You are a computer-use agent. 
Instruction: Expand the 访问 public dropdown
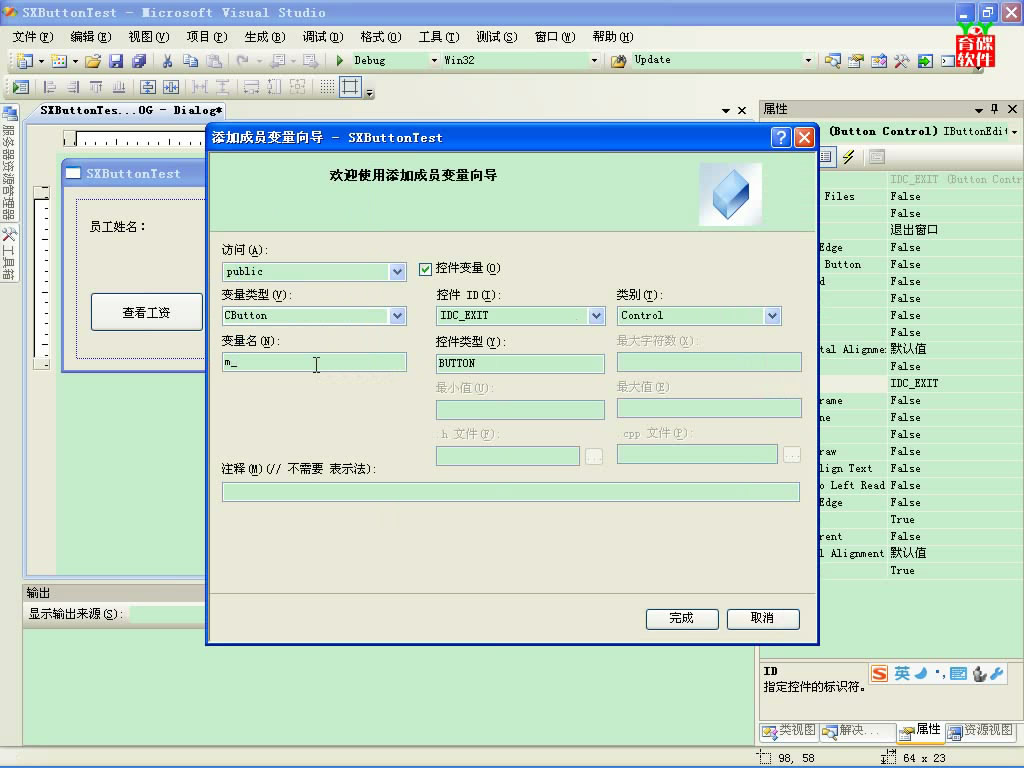(397, 272)
